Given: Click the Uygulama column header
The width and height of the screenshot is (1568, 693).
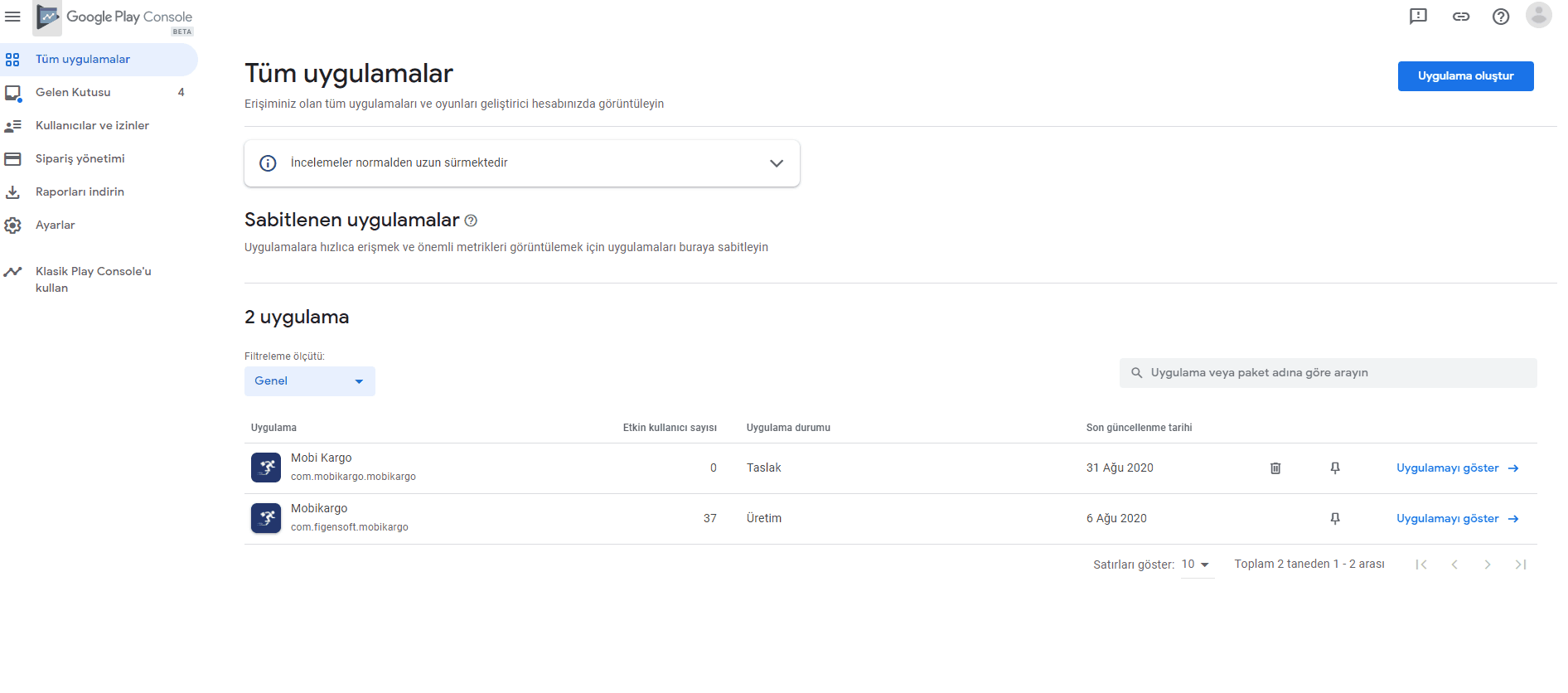Looking at the screenshot, I should [x=273, y=428].
